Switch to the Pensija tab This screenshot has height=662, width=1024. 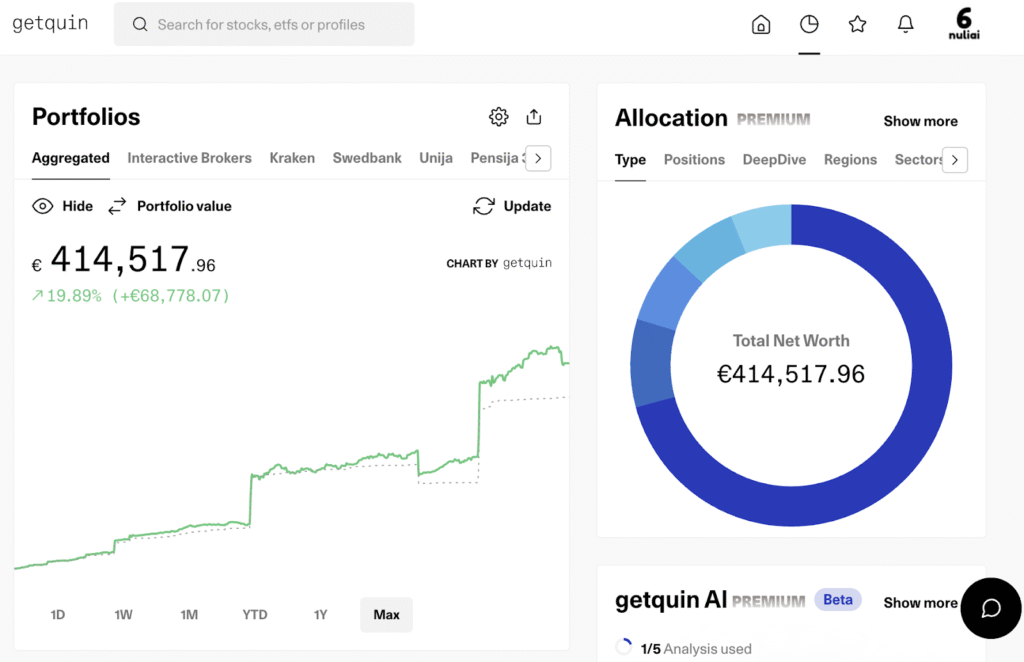pos(498,158)
